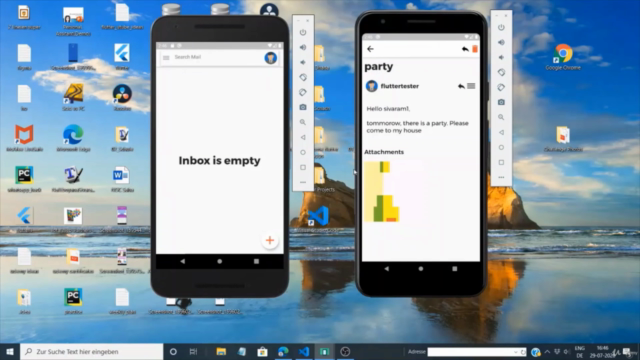
Task: Open the attachment image thumbnail
Action: (x=382, y=191)
